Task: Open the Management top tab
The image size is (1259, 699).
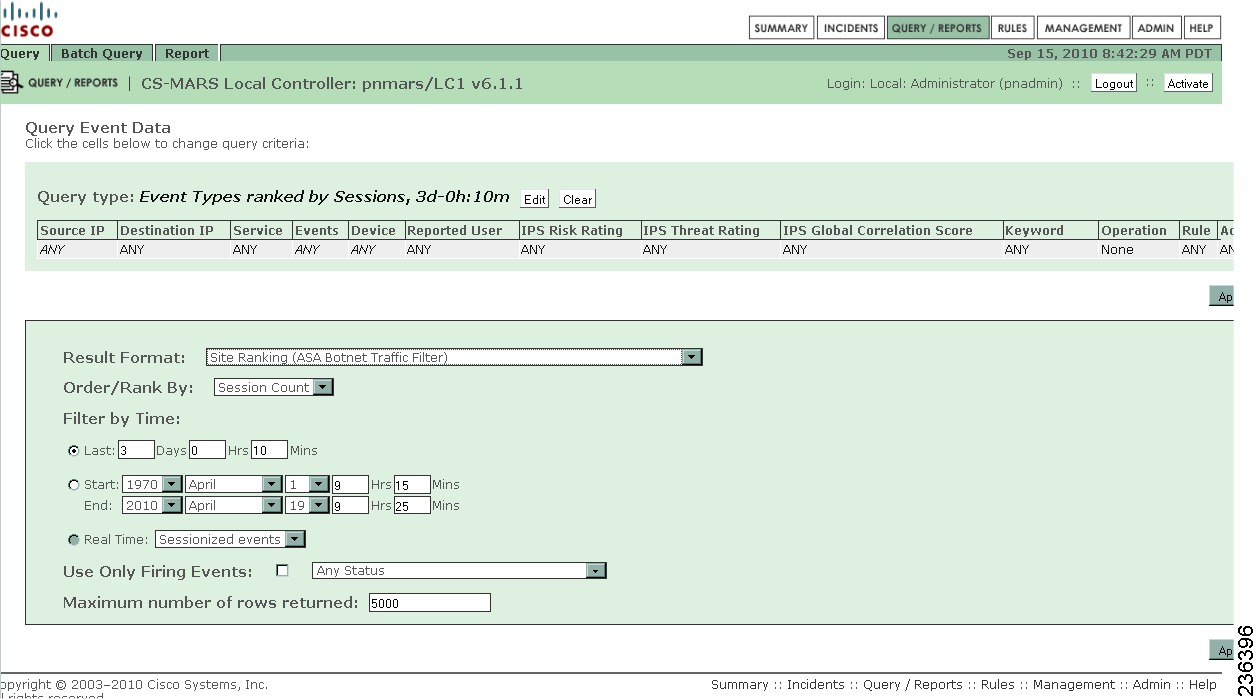Action: tap(1083, 28)
